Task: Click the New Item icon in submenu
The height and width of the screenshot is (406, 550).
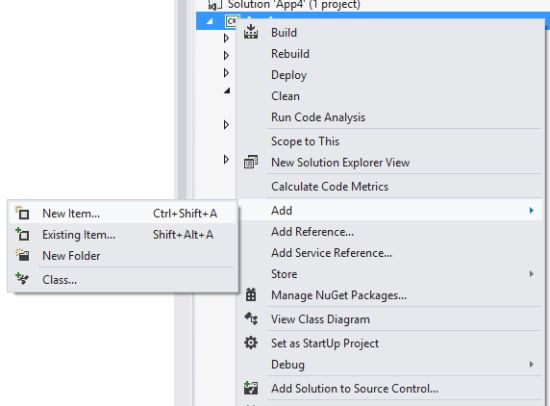Action: coord(22,213)
